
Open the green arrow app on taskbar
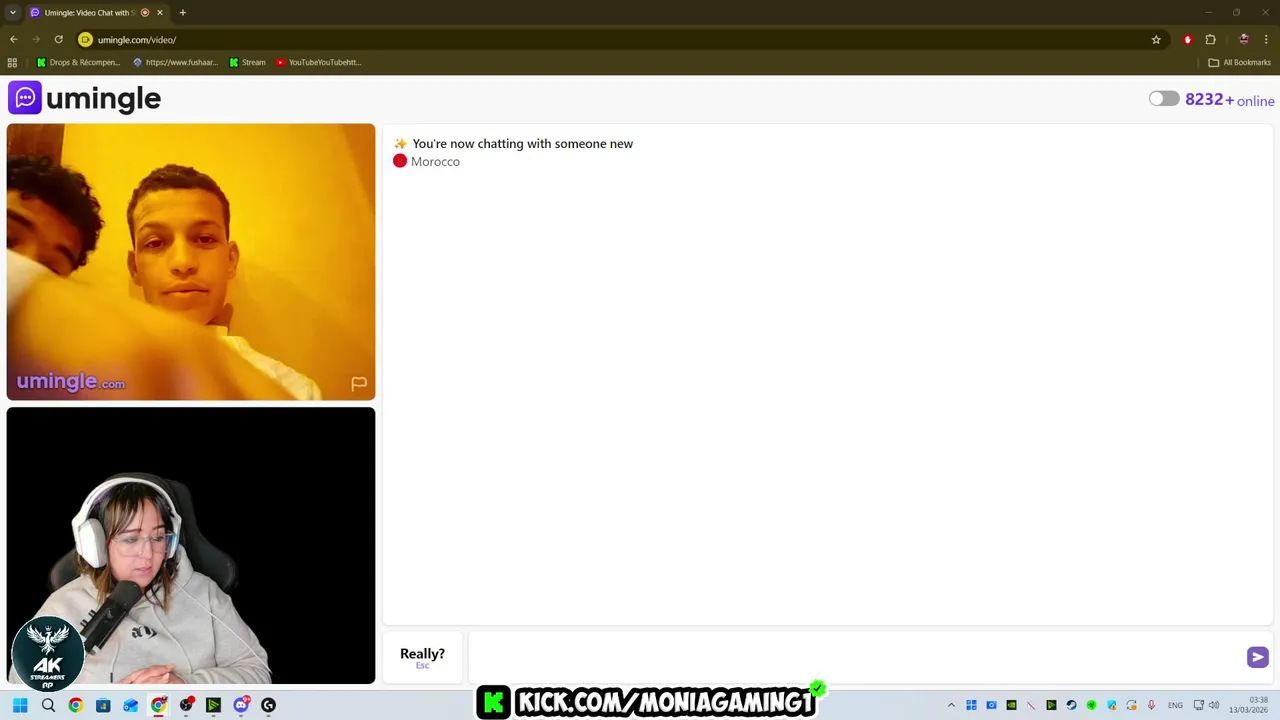(x=213, y=705)
